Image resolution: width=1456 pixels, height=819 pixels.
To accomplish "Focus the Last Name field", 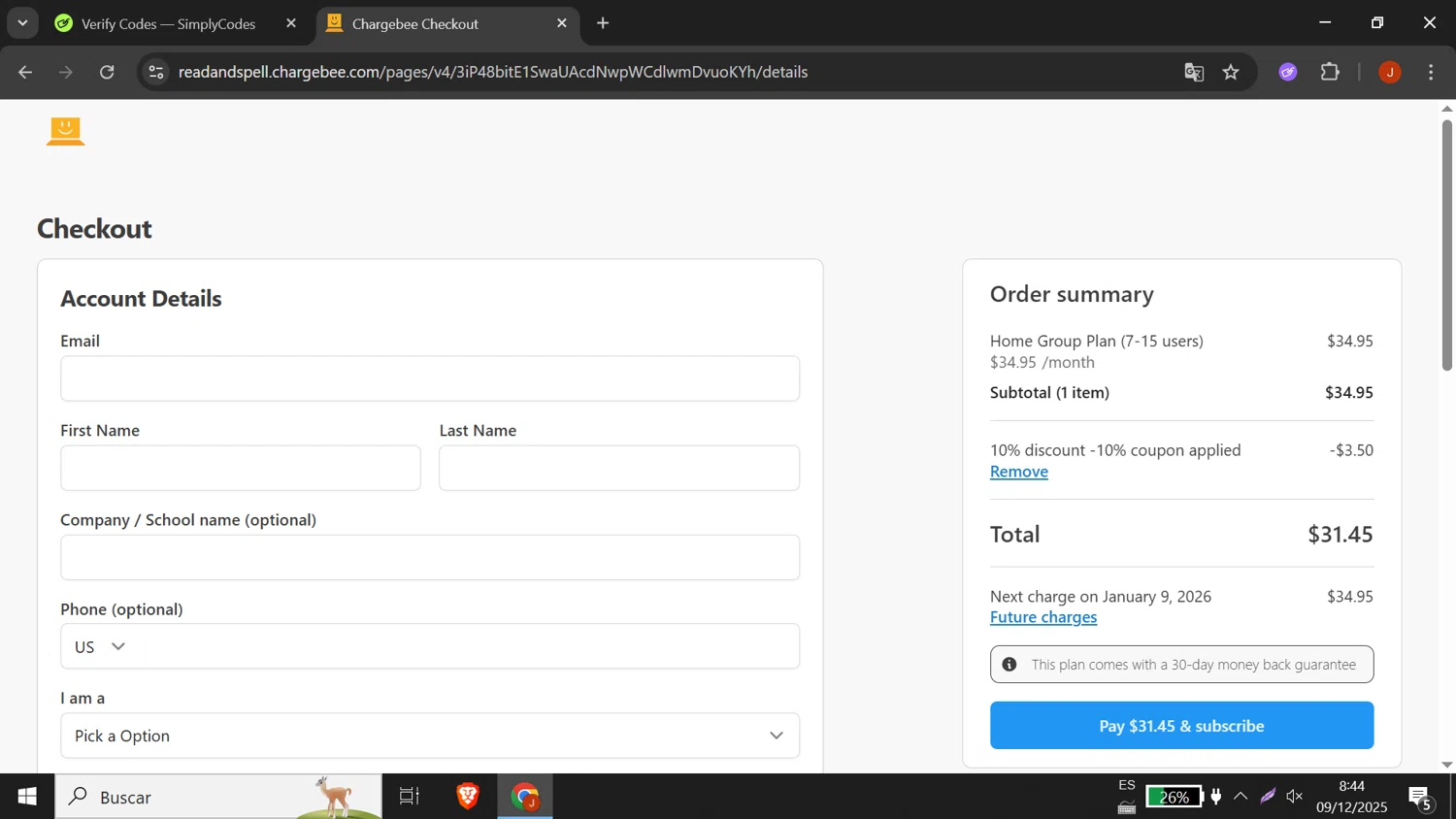I will 619,468.
